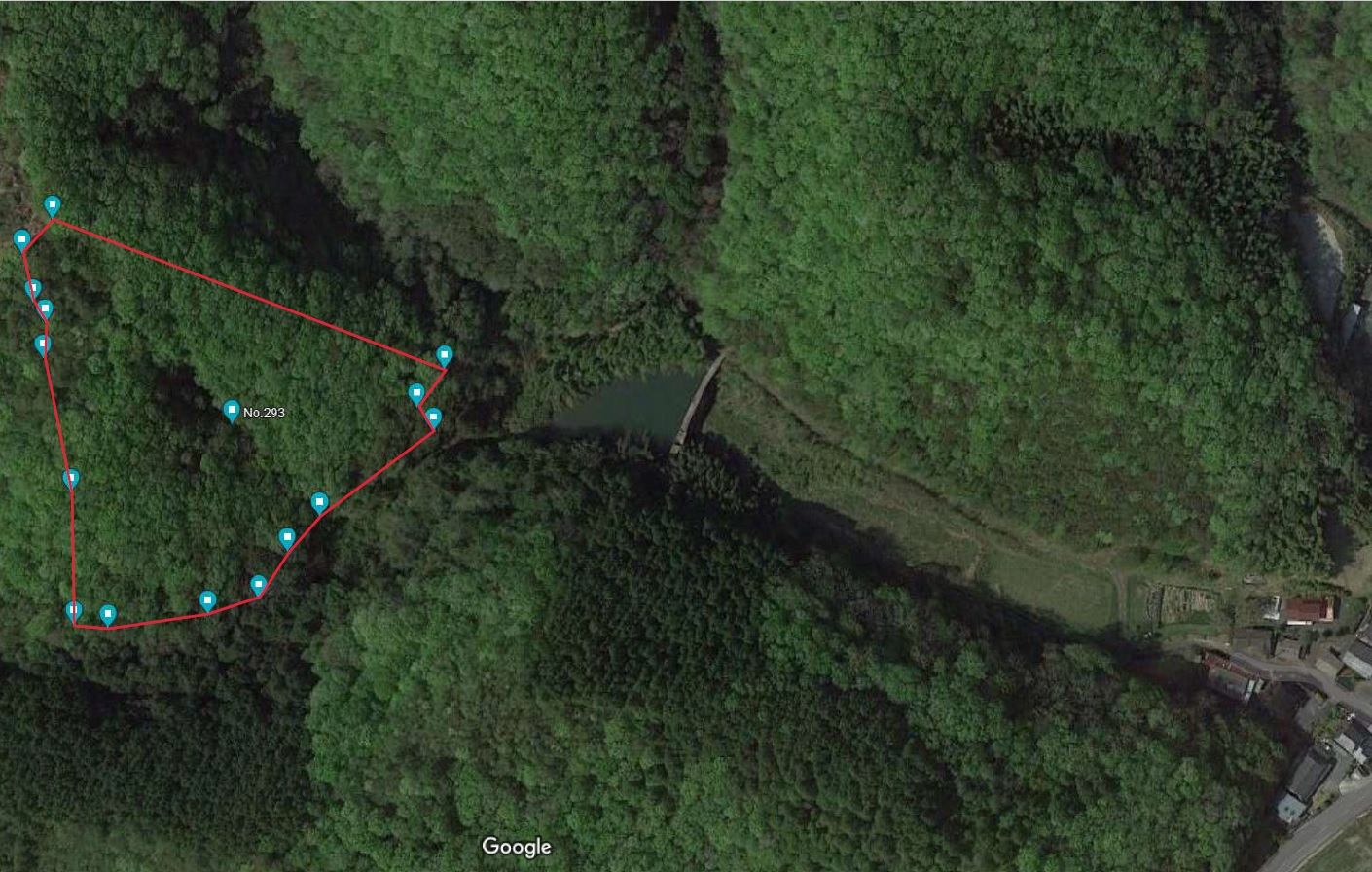Click boundary marker nearest the pond
Screen dimensions: 1372x872
[x=434, y=418]
